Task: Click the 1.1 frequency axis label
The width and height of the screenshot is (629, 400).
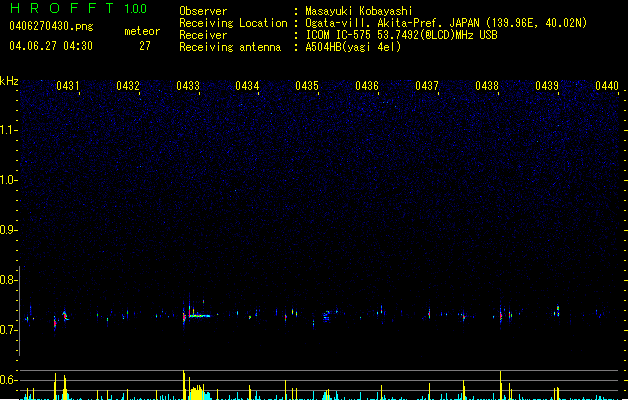Action: (x=8, y=130)
